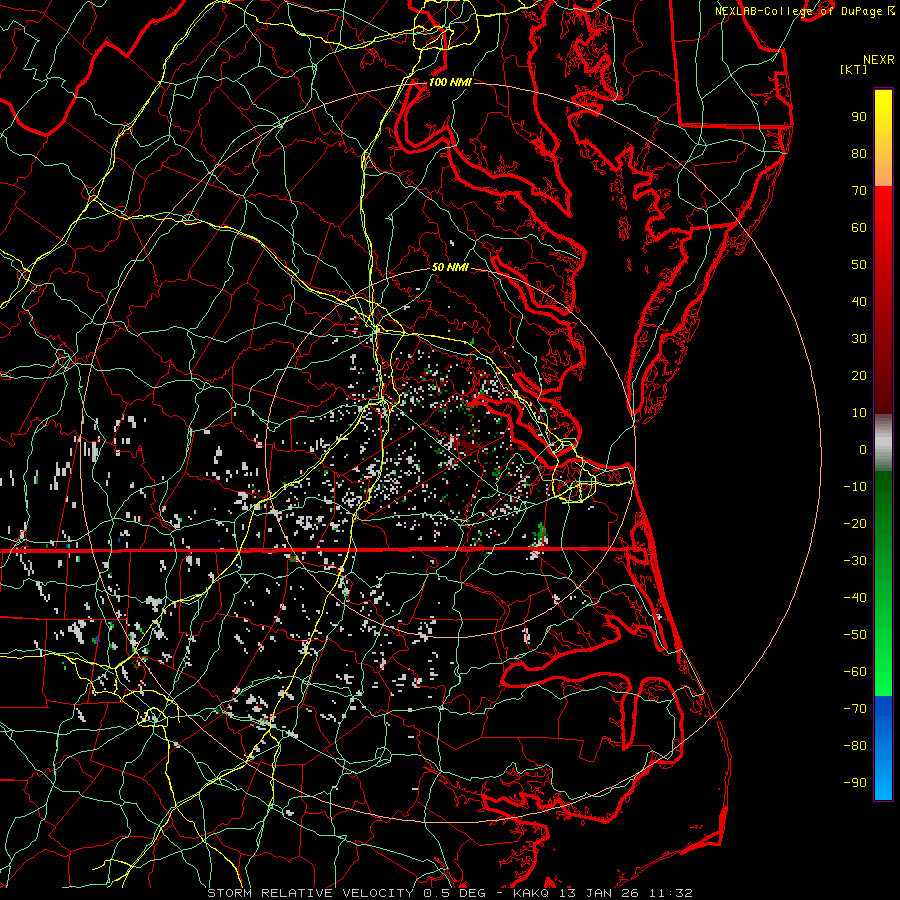Click the 60 value on velocity scale
Screen dimensions: 900x900
[x=859, y=228]
